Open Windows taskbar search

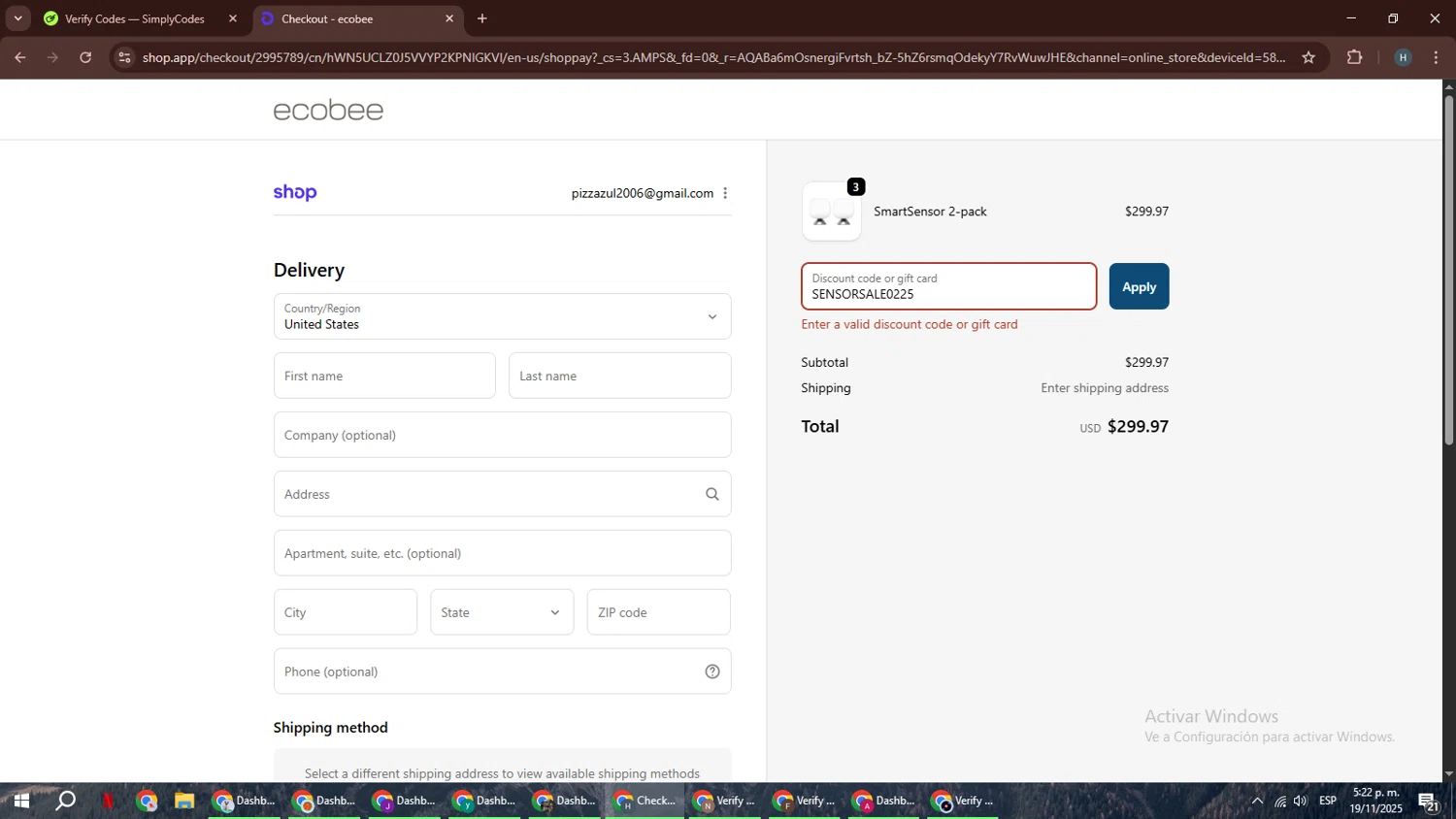point(65,802)
